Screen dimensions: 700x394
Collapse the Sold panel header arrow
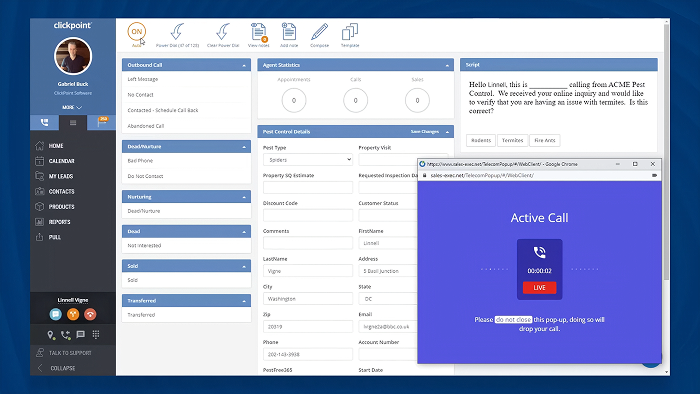[244, 266]
